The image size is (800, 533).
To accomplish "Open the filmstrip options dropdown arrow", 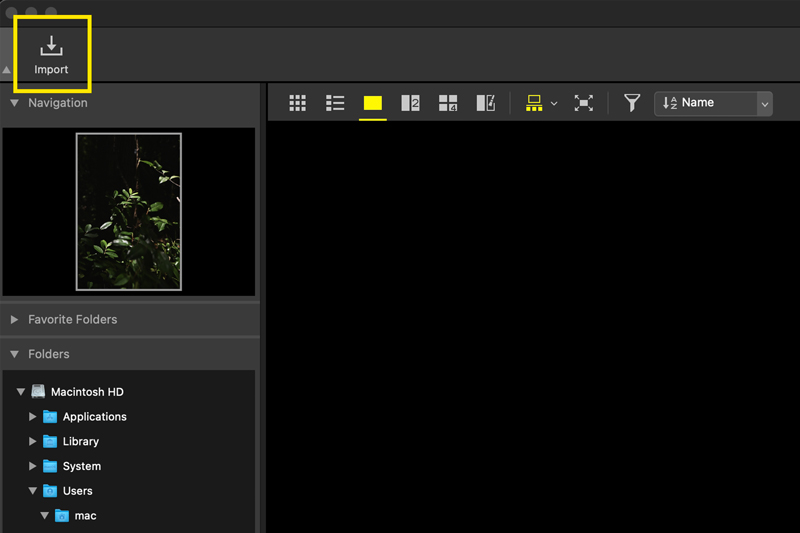I will pyautogui.click(x=554, y=104).
